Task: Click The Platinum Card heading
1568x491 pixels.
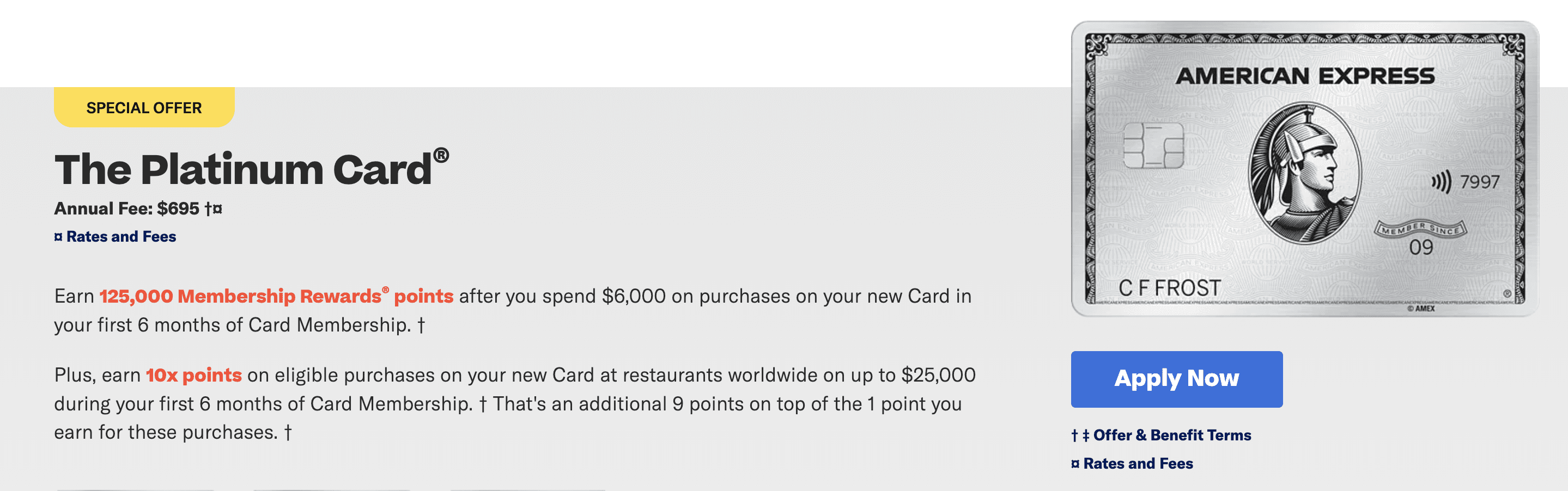Action: [x=244, y=169]
